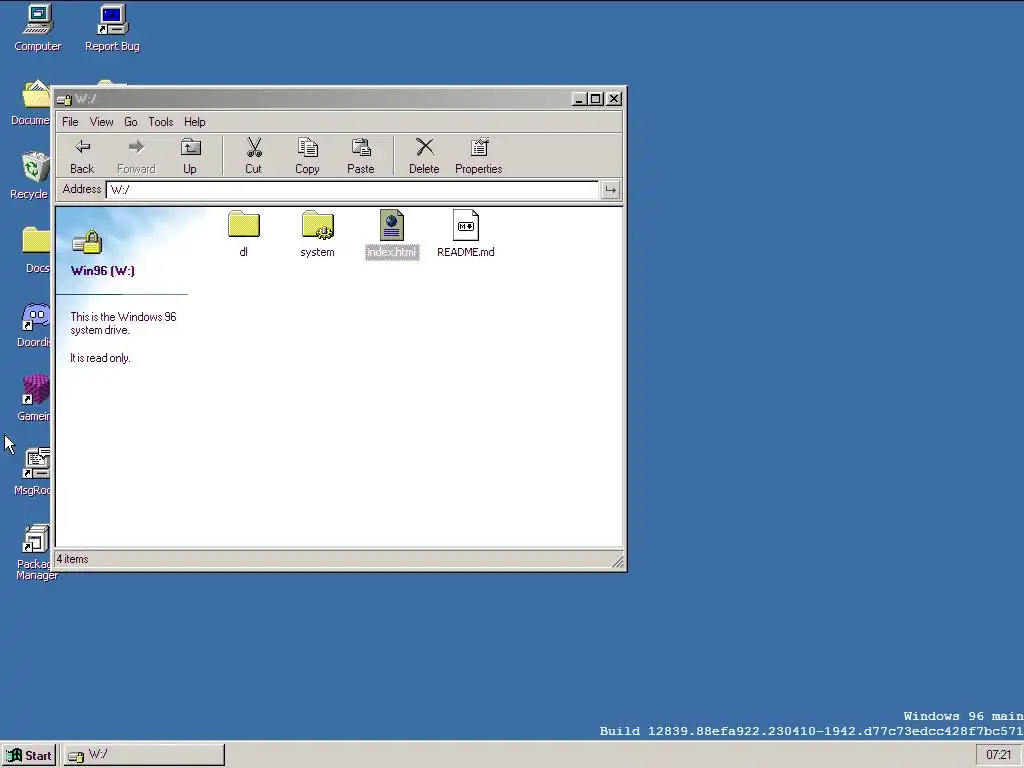Click into the Address field showing W:/
Viewport: 1024px width, 768px height.
click(x=353, y=190)
